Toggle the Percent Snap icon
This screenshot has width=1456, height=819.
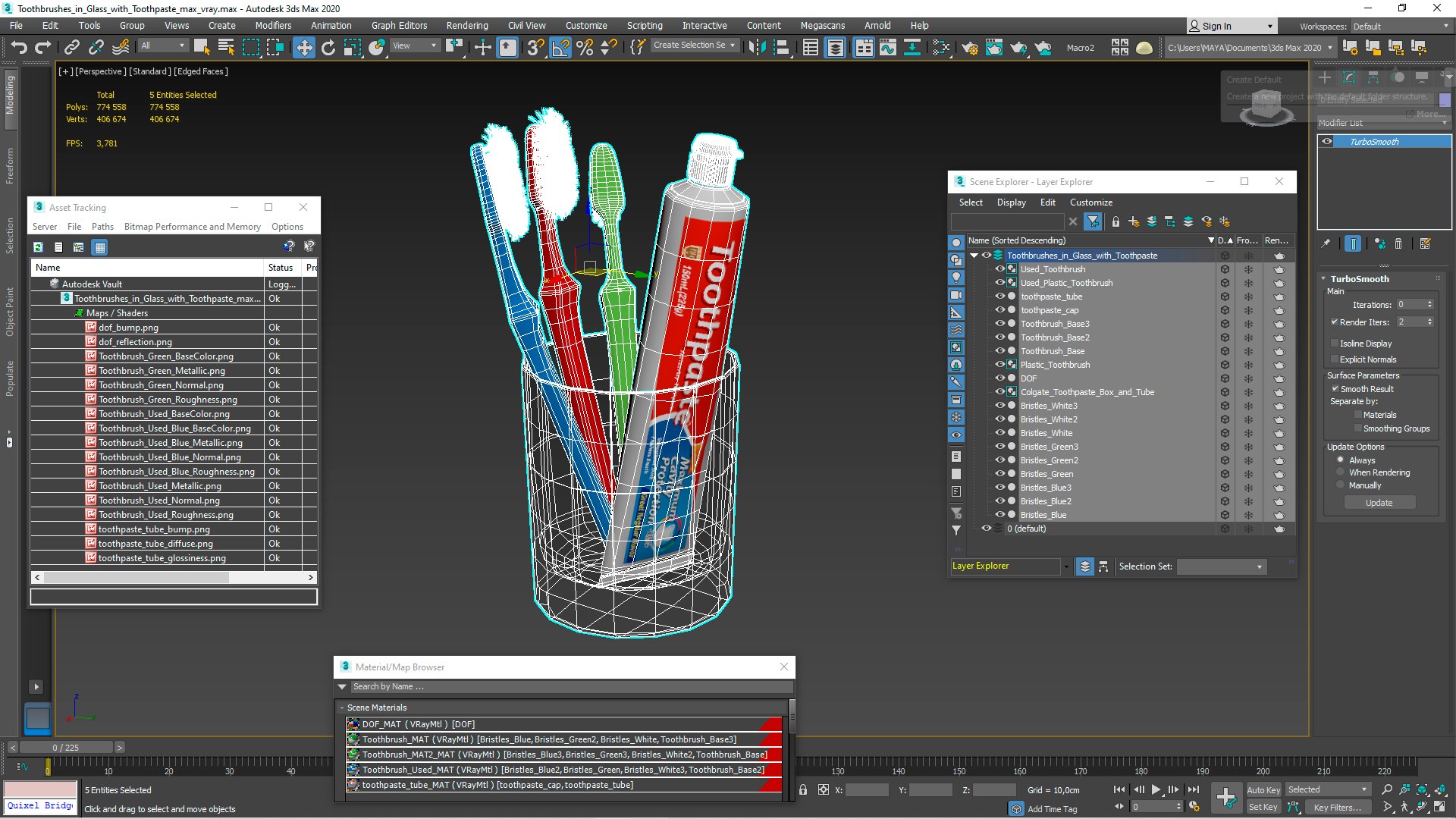pos(585,48)
